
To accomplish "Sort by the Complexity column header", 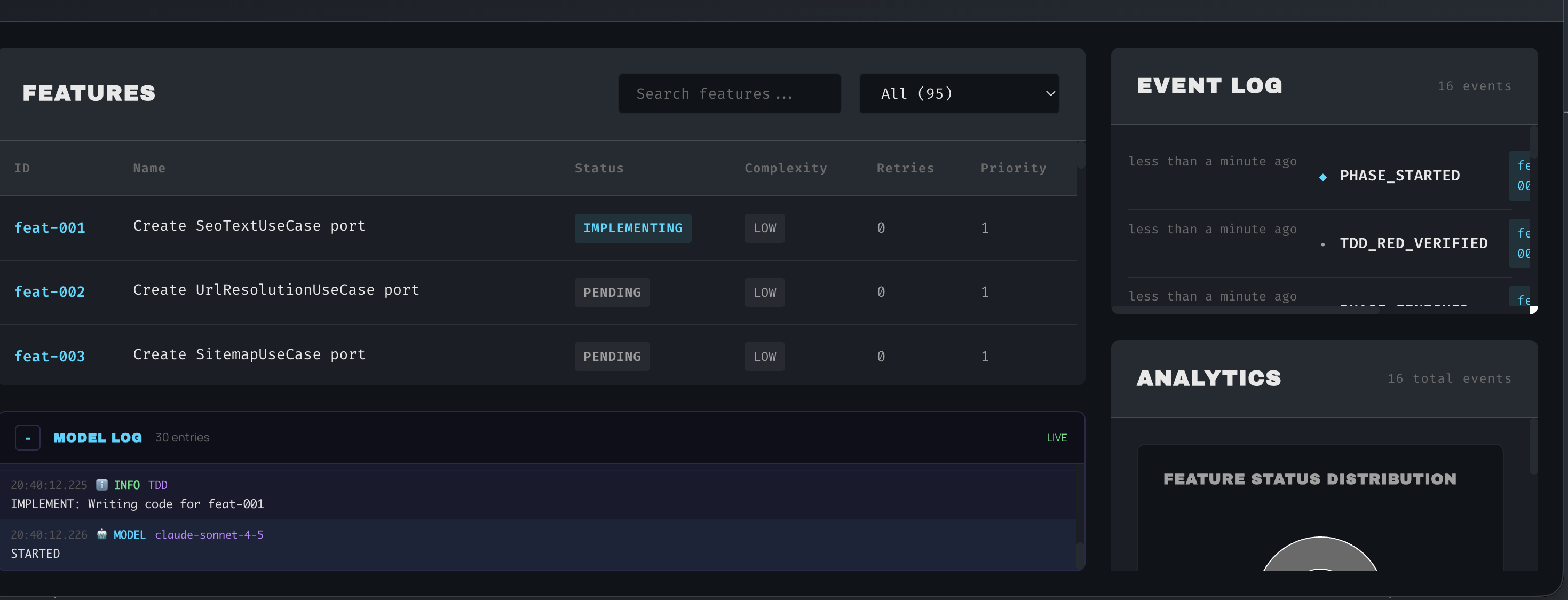I will click(786, 168).
